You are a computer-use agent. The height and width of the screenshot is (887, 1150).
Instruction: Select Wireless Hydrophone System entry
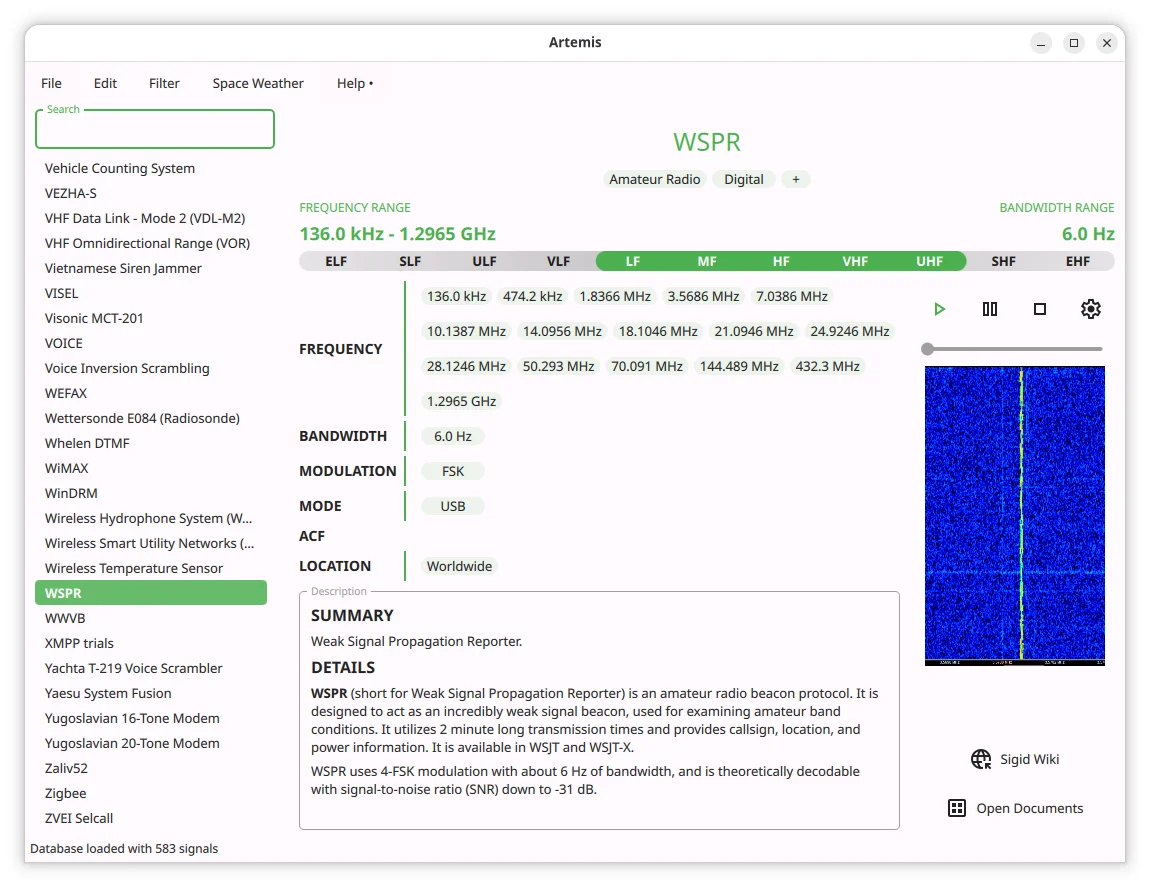pyautogui.click(x=151, y=518)
